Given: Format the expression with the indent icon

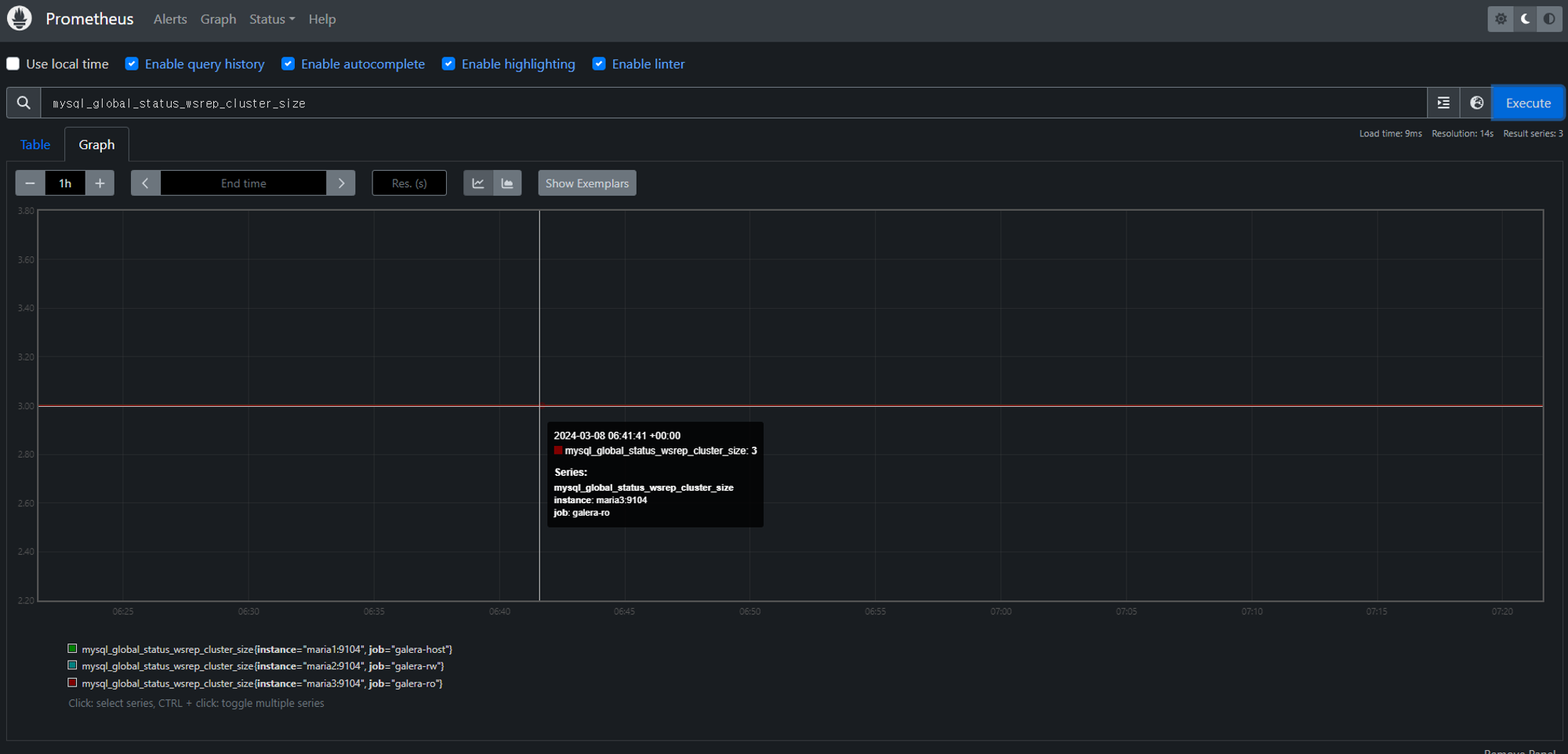Looking at the screenshot, I should click(x=1443, y=103).
